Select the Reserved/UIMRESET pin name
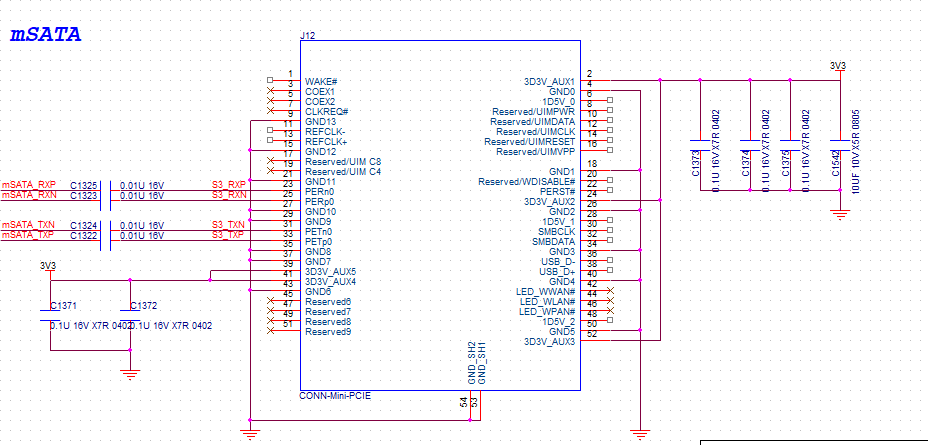 coord(530,142)
